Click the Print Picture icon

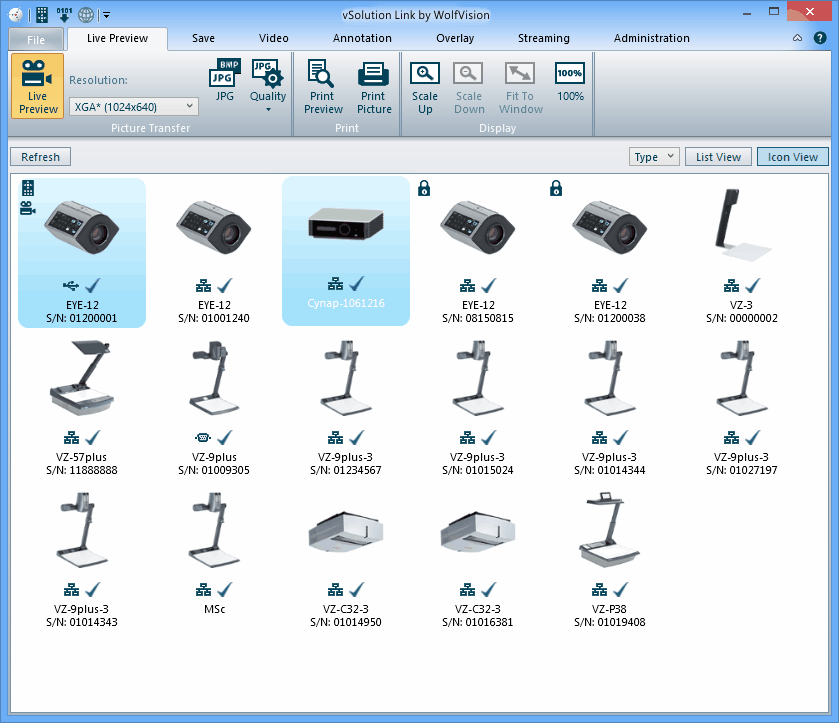point(374,87)
